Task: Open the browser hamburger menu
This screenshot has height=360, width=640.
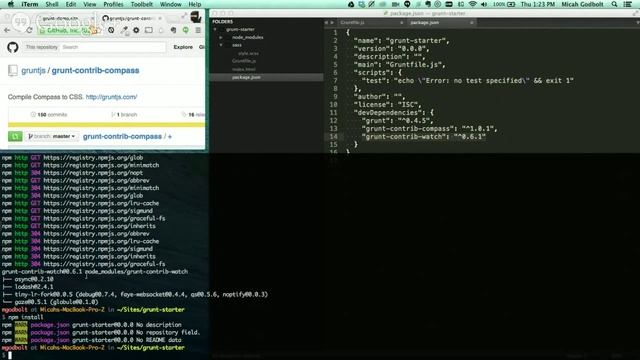Action: point(198,30)
